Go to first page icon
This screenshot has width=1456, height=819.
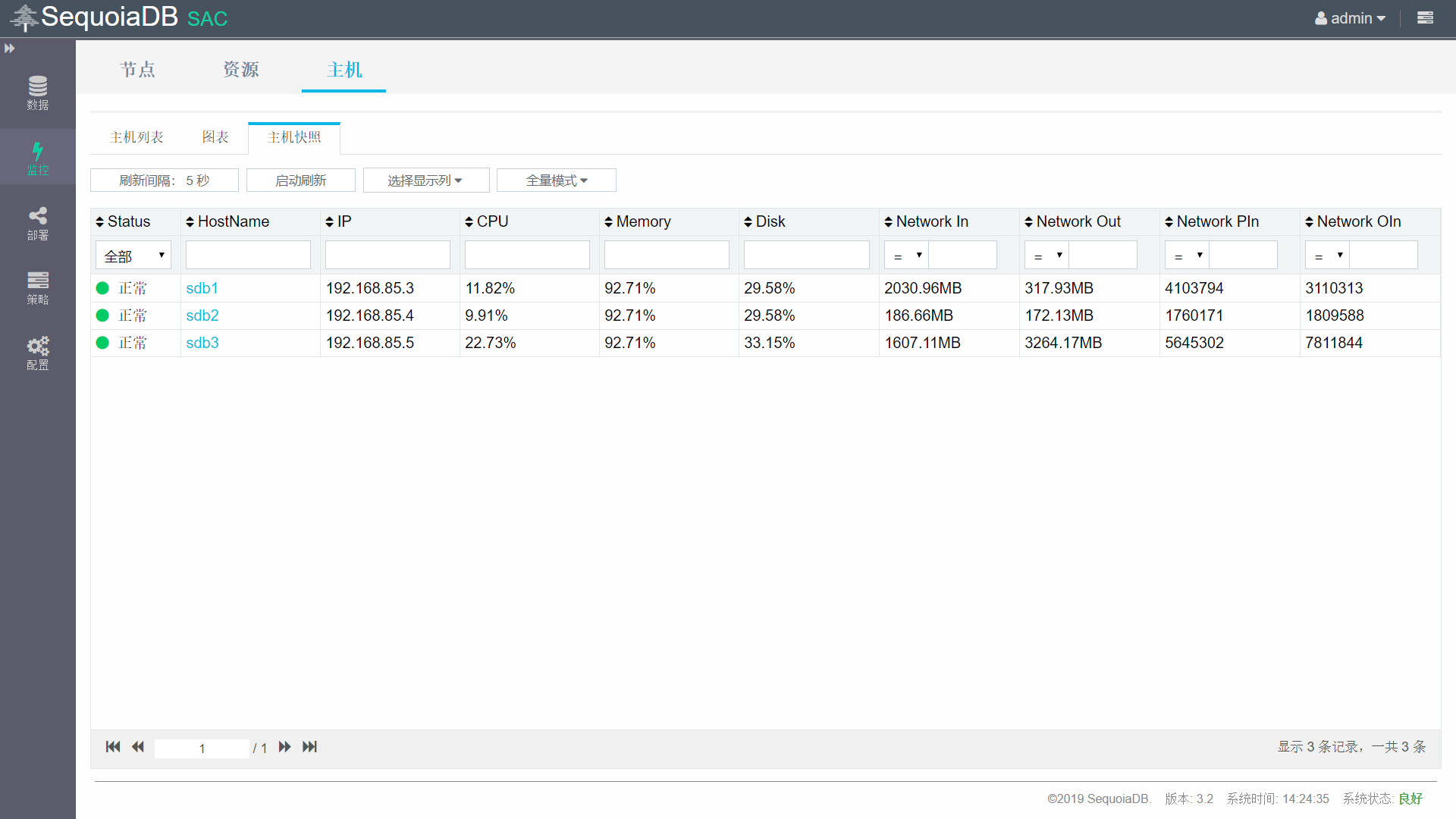click(x=113, y=747)
